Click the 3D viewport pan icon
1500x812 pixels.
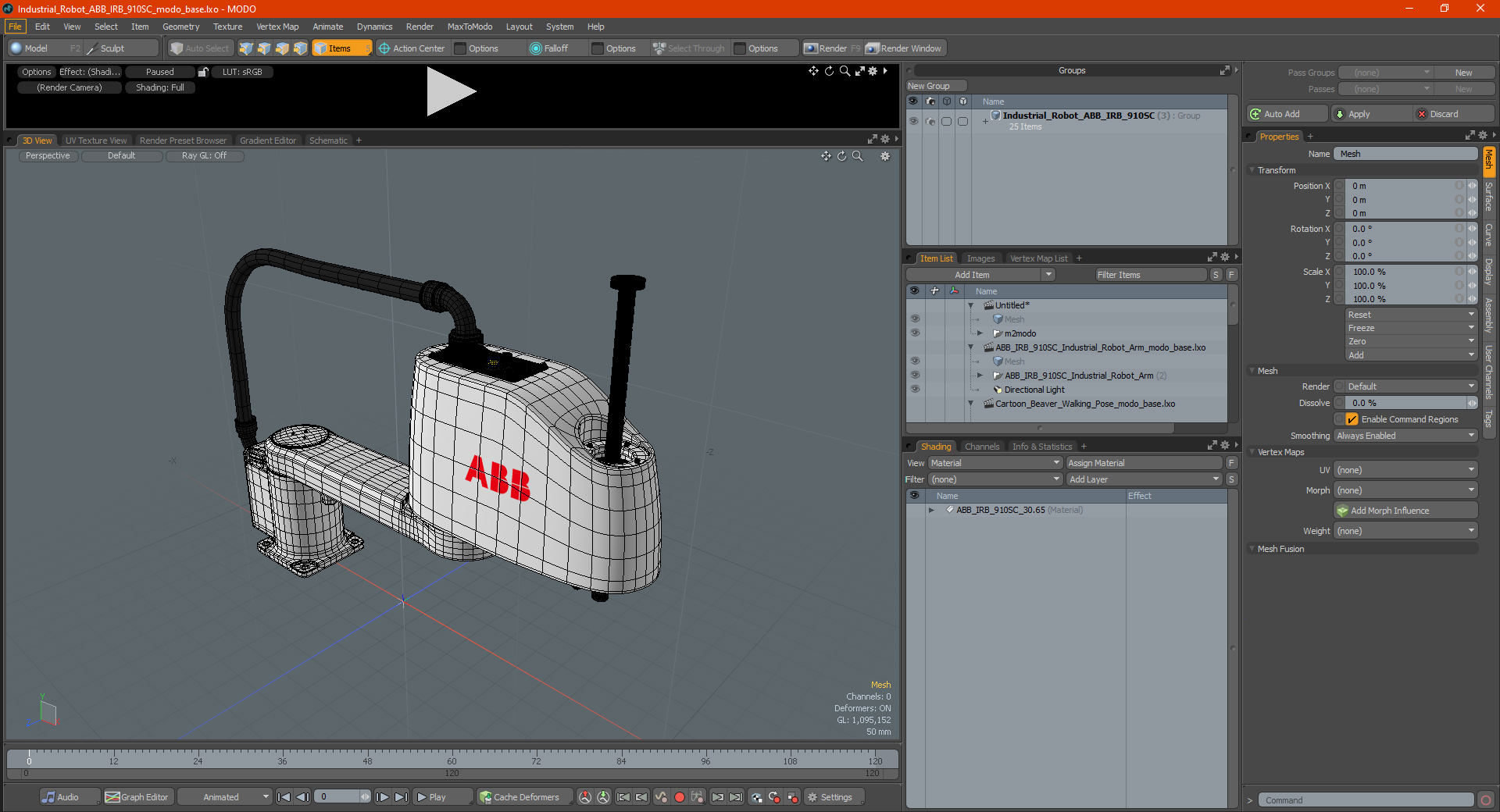[x=826, y=156]
